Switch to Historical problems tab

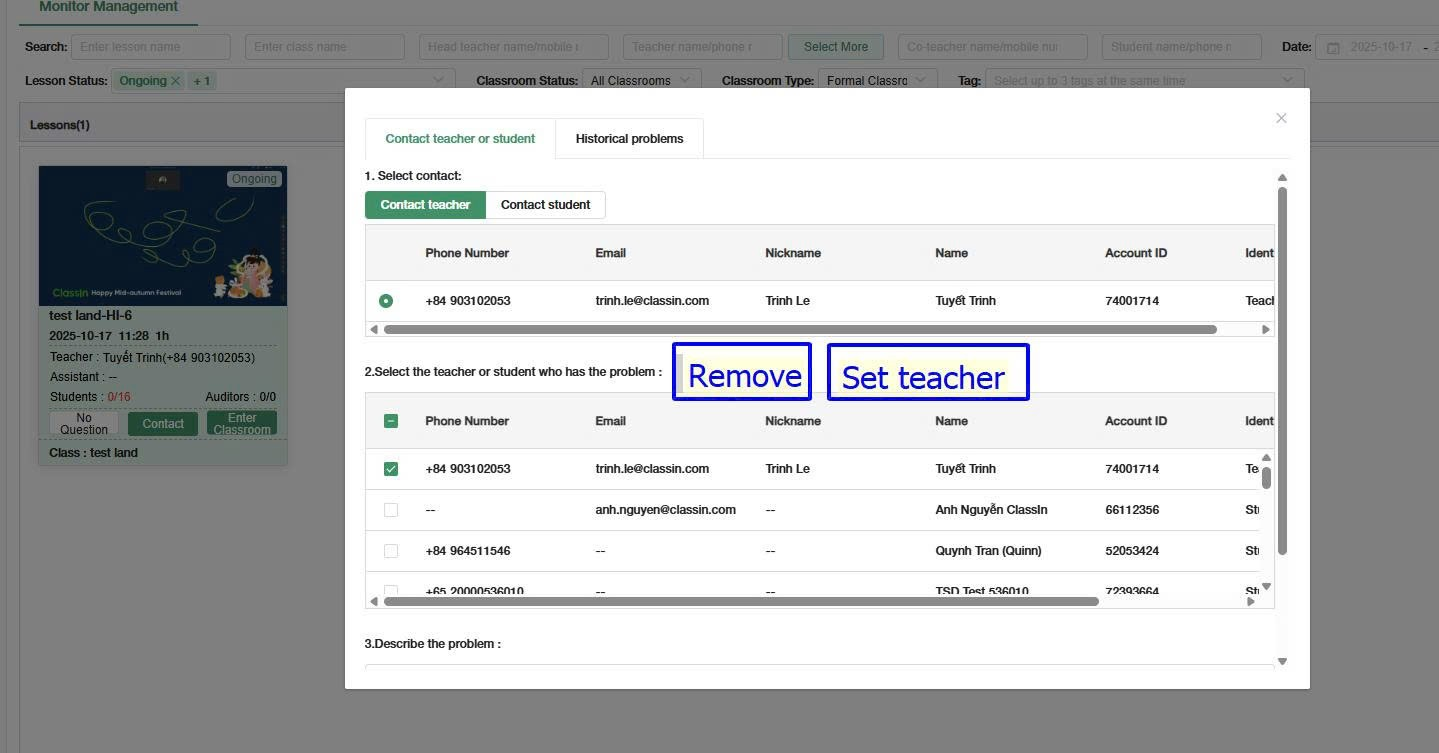tap(629, 139)
